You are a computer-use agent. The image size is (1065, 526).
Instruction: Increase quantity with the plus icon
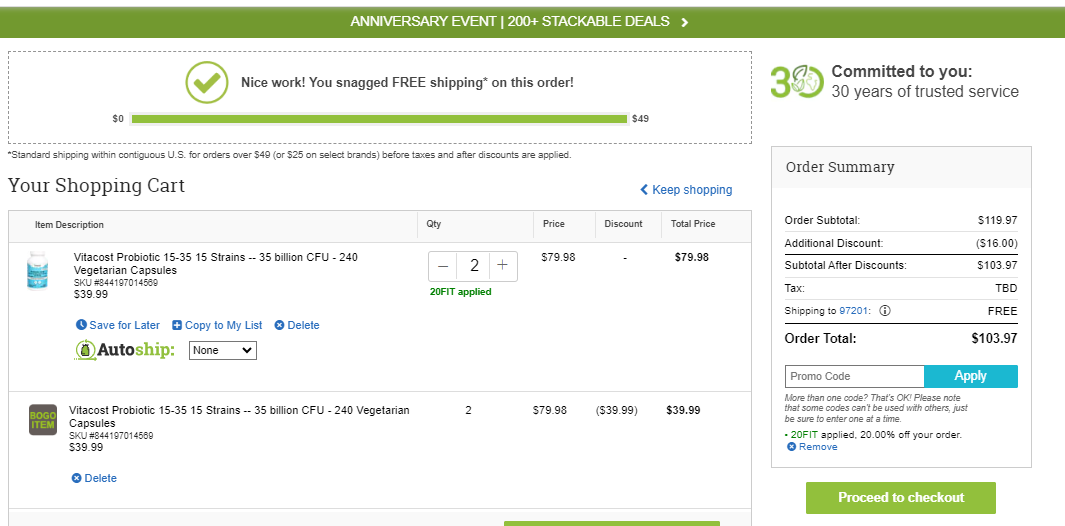click(503, 266)
